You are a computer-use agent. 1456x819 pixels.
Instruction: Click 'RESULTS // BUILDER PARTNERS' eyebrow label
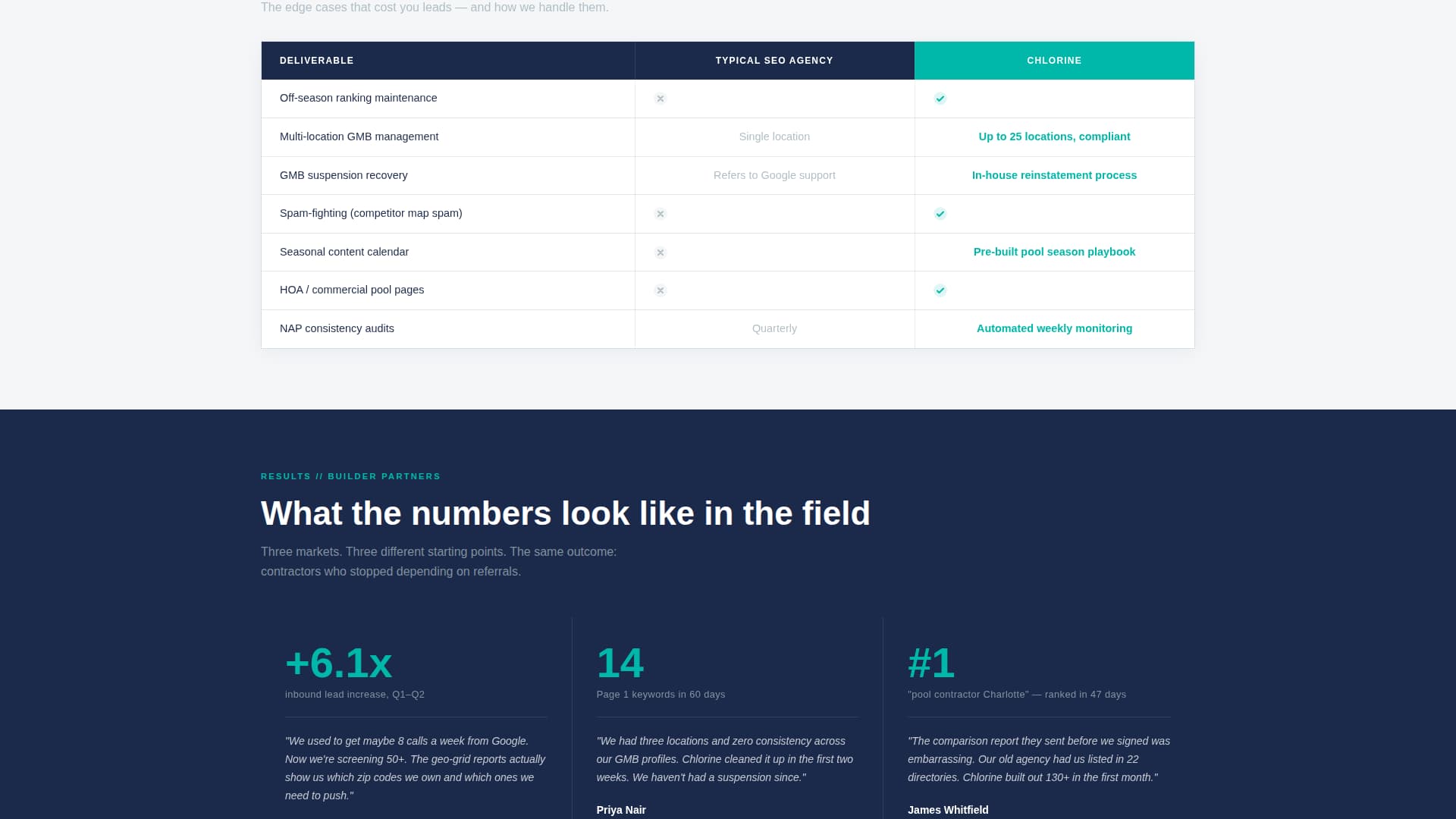coord(350,476)
